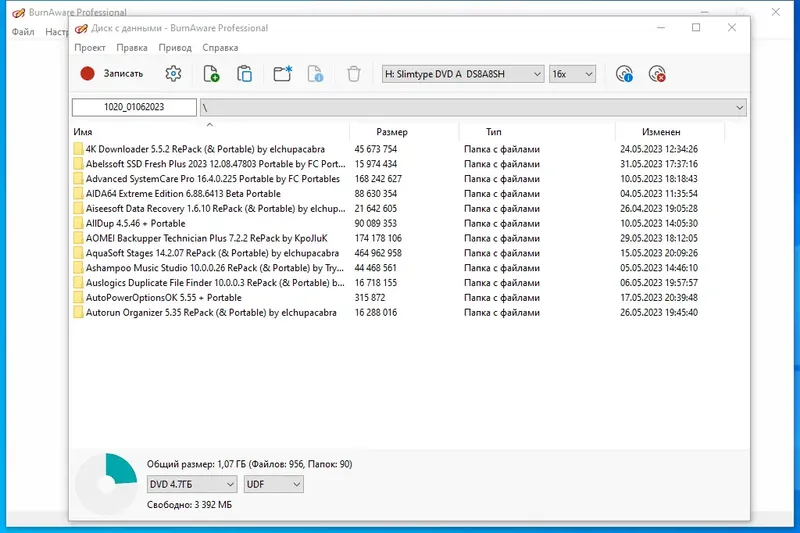Open the 16x write speed dropdown

point(572,74)
